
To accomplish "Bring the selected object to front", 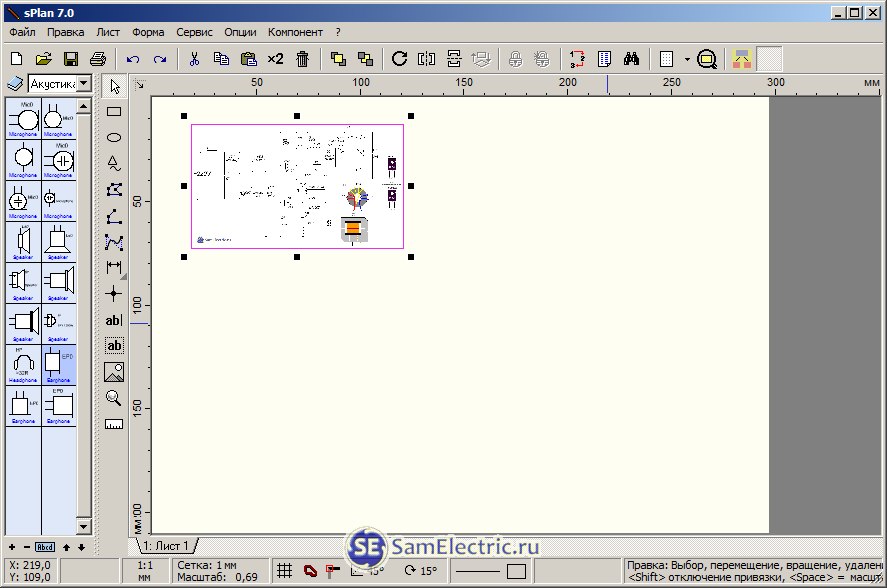I will coord(338,59).
